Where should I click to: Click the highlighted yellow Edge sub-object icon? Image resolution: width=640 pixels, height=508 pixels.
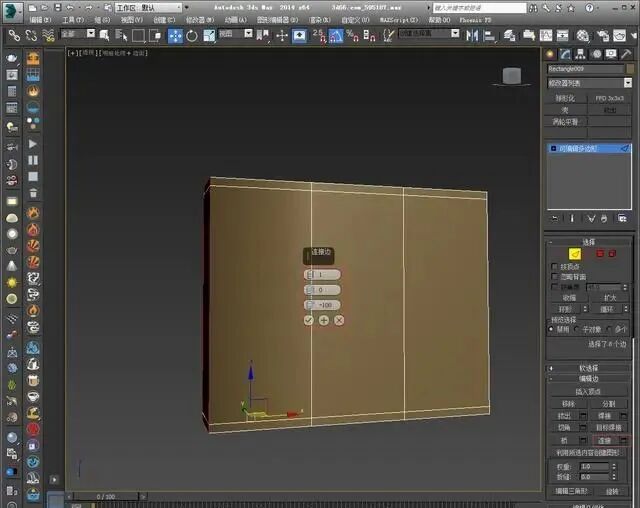tap(575, 254)
